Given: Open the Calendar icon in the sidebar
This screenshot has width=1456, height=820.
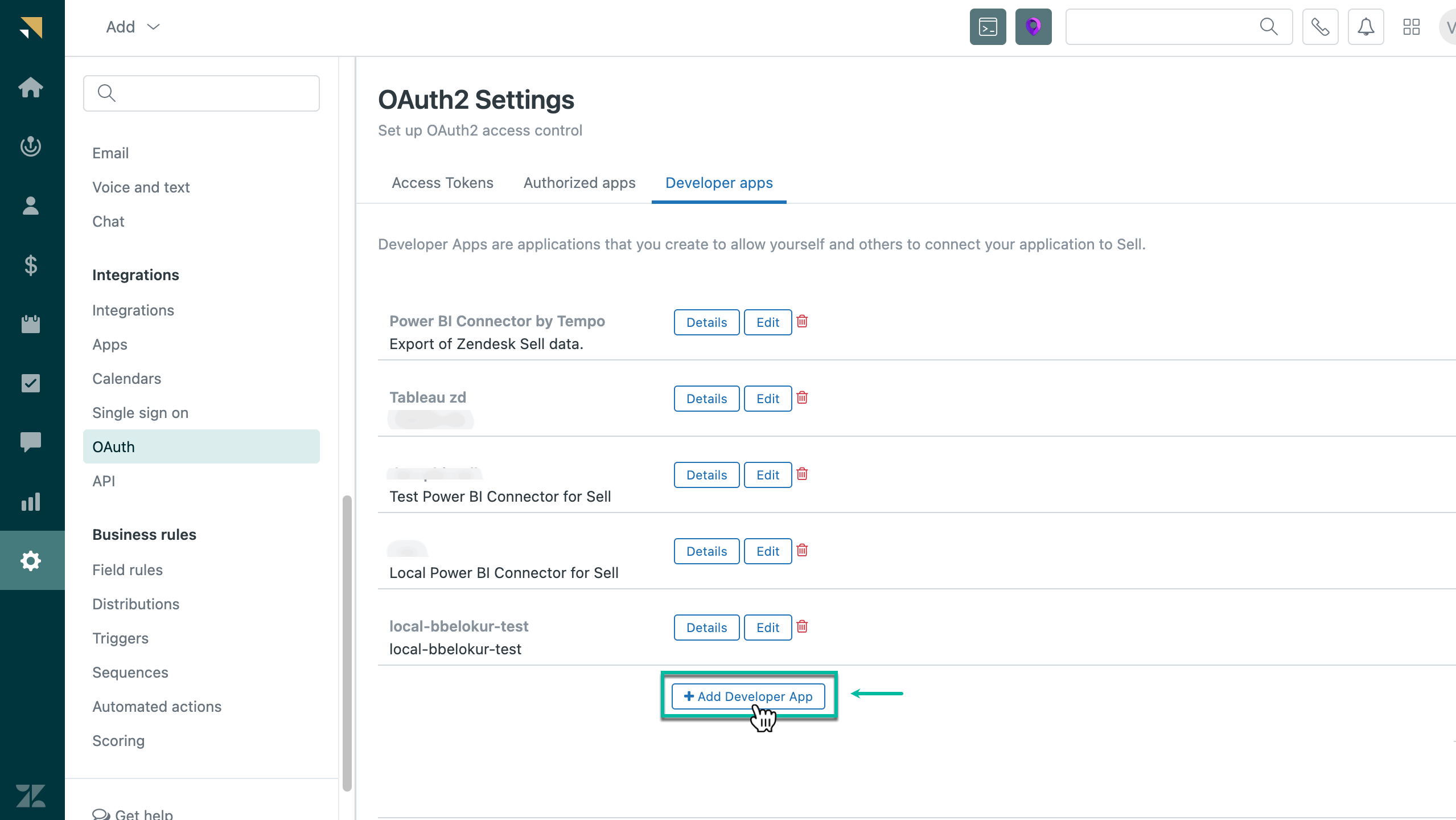Looking at the screenshot, I should (x=31, y=324).
